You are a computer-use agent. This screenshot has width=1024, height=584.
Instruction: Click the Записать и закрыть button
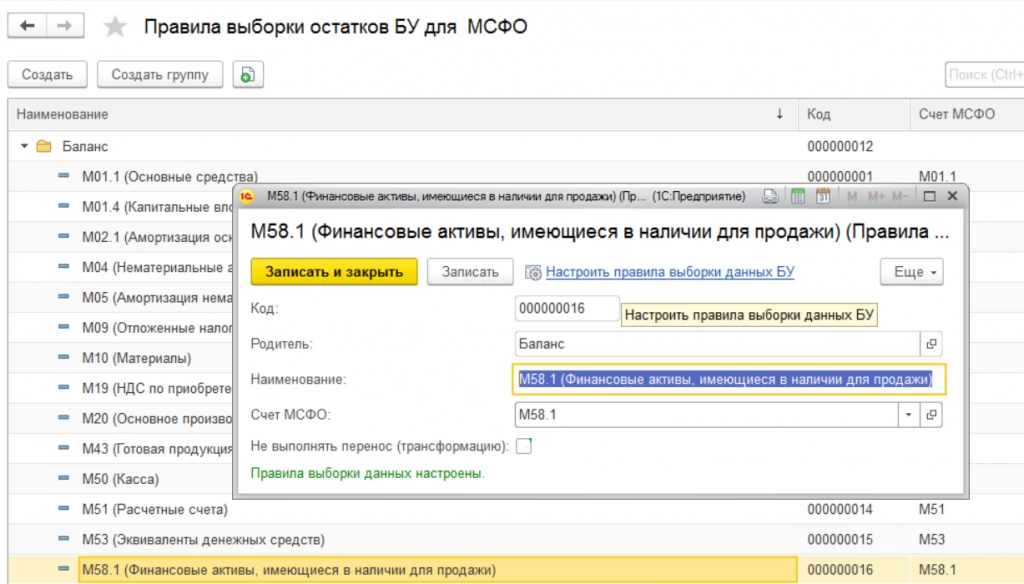click(x=334, y=272)
